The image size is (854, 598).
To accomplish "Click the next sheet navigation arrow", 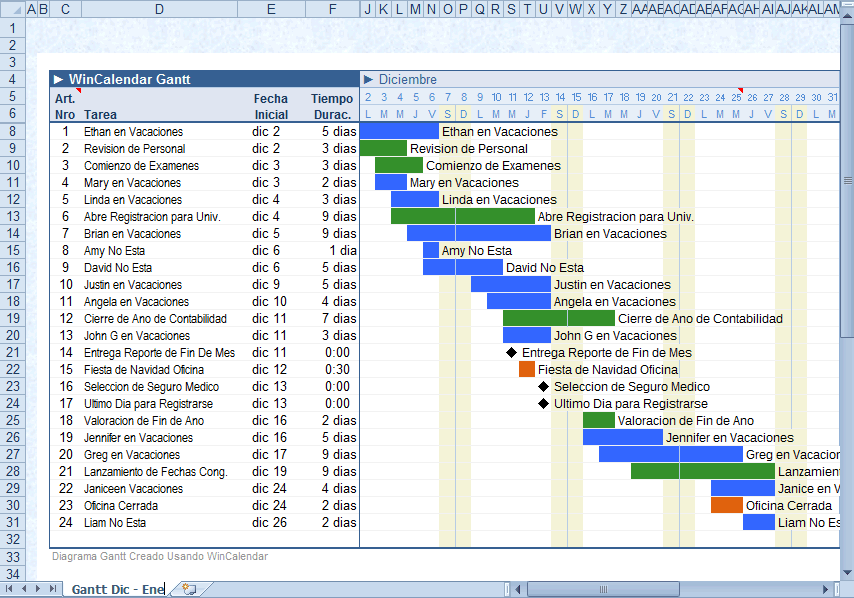I will pos(39,589).
